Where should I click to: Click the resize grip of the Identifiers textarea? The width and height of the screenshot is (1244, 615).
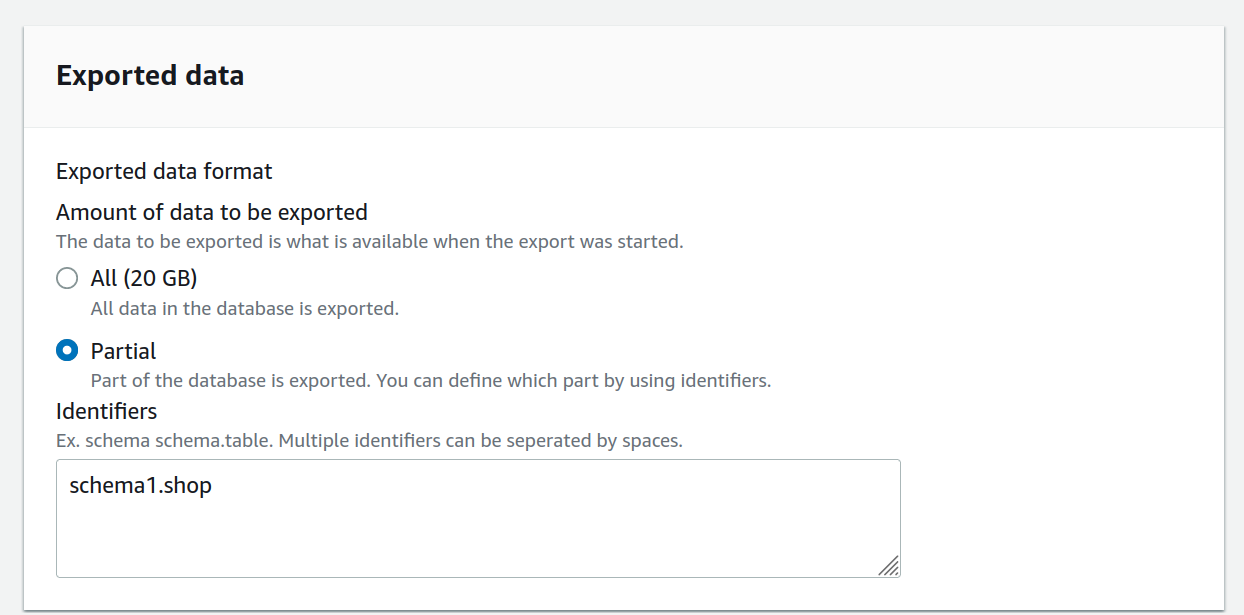coord(891,567)
